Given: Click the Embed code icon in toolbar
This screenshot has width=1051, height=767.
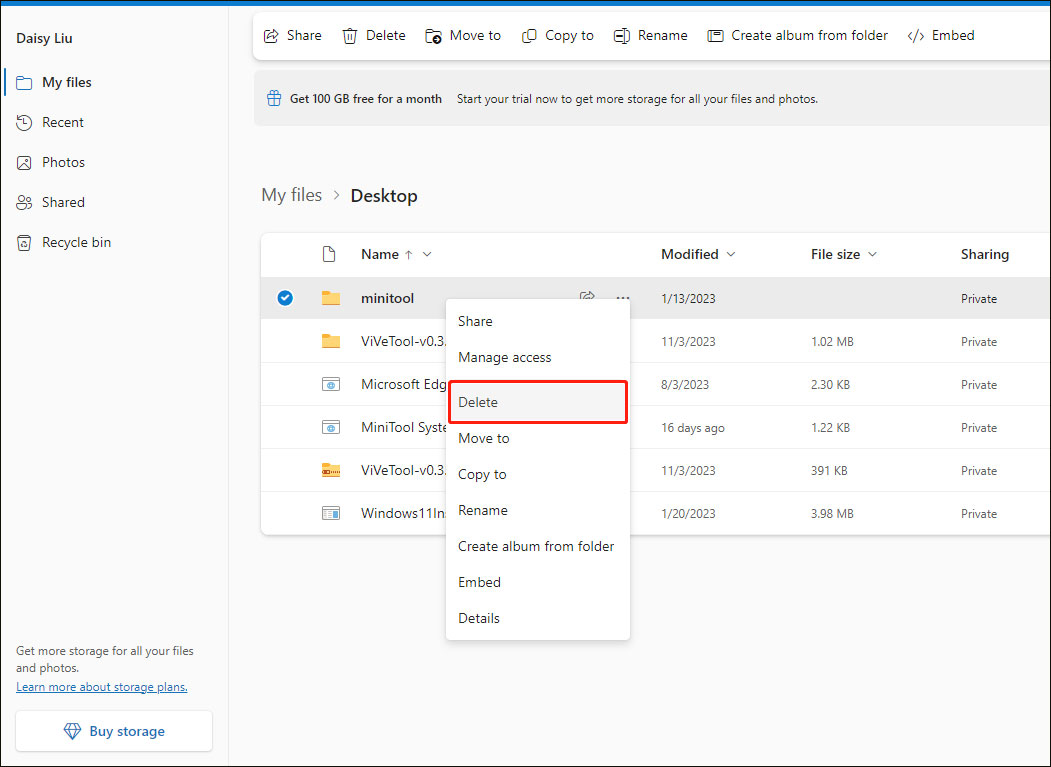Looking at the screenshot, I should pyautogui.click(x=916, y=36).
